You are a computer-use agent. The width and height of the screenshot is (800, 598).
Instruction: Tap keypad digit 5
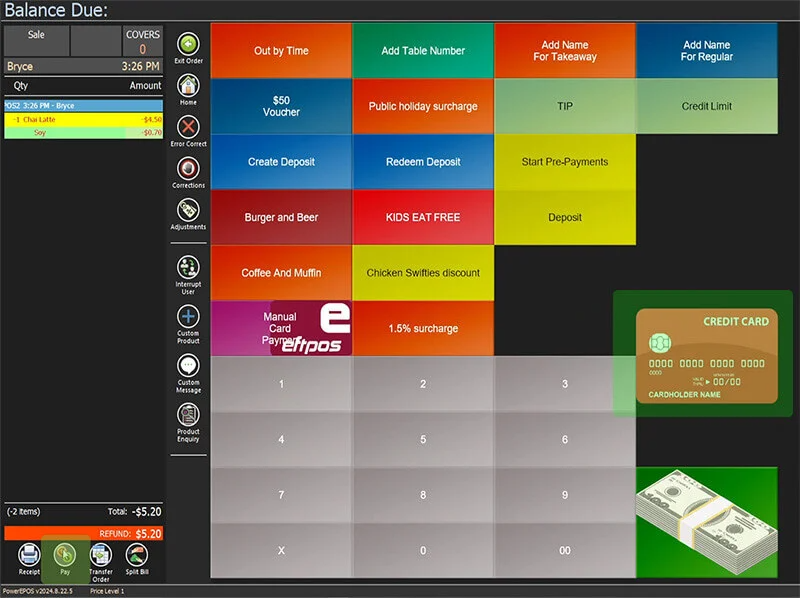(x=423, y=439)
